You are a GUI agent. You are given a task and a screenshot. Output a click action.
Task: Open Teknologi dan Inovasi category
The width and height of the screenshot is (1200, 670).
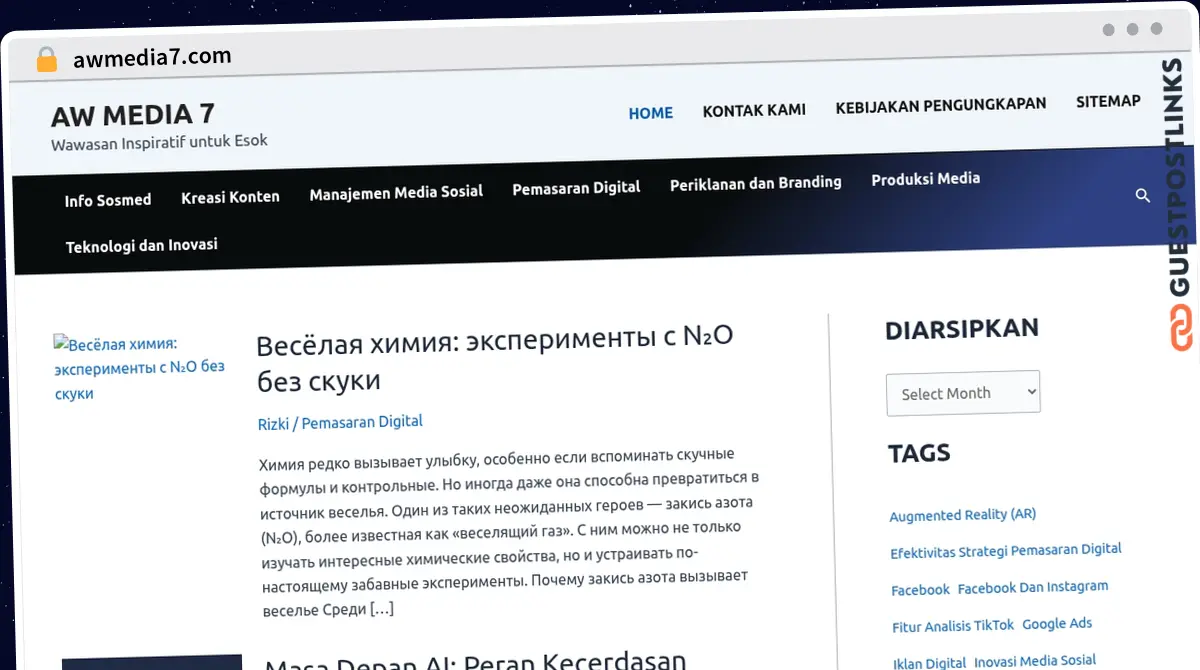pos(141,245)
